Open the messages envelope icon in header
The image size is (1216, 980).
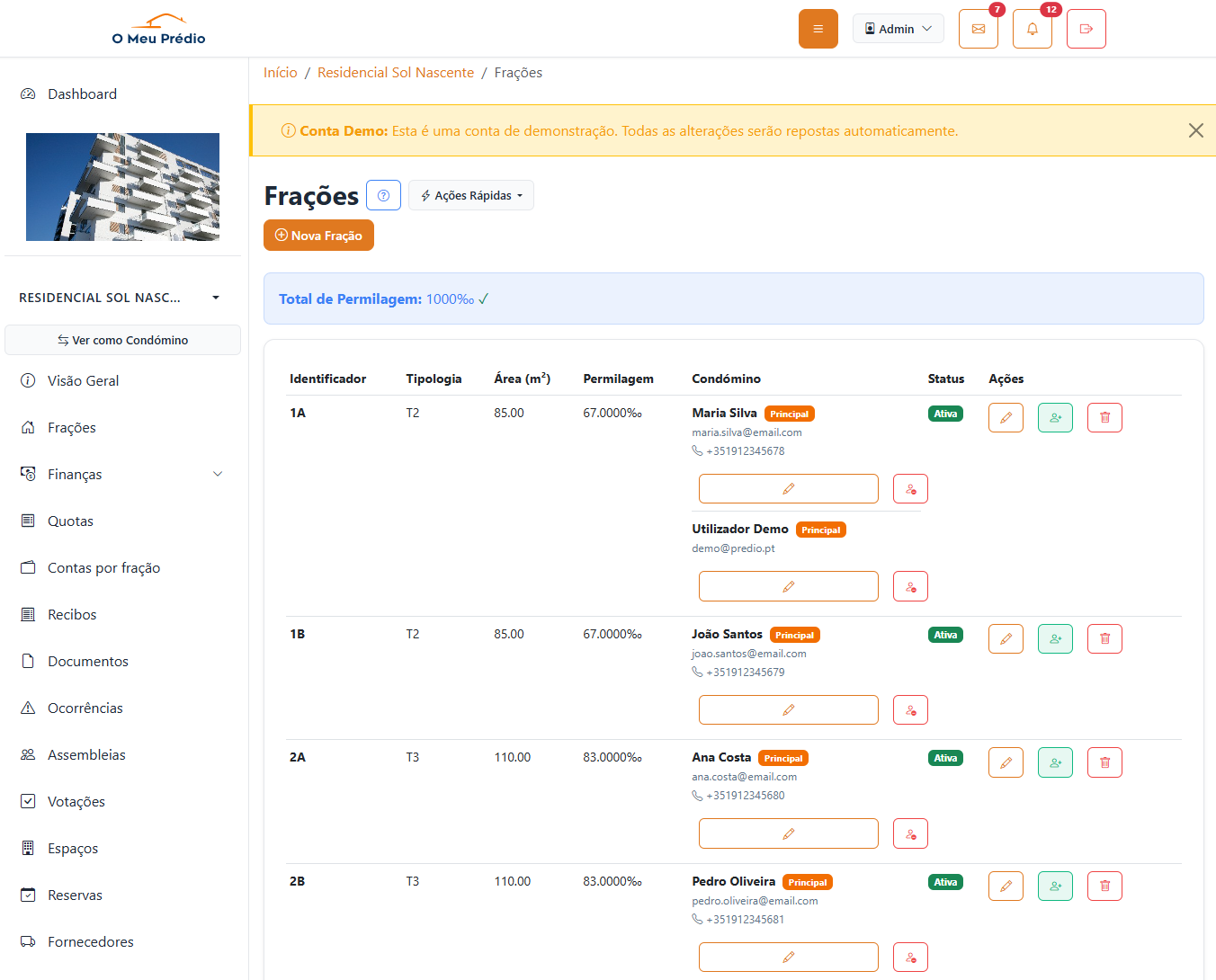[978, 29]
